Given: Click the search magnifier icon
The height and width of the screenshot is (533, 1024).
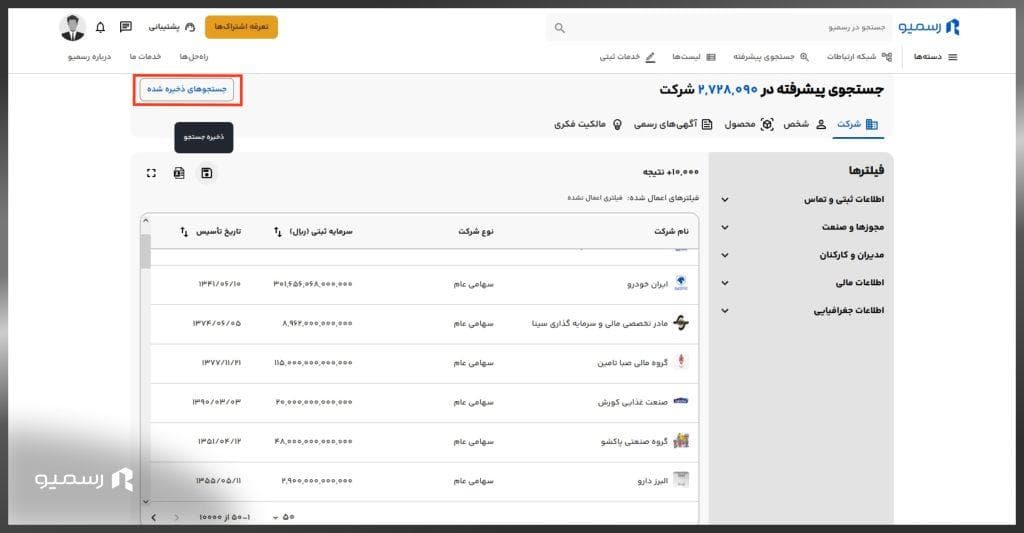Looking at the screenshot, I should click(x=560, y=28).
